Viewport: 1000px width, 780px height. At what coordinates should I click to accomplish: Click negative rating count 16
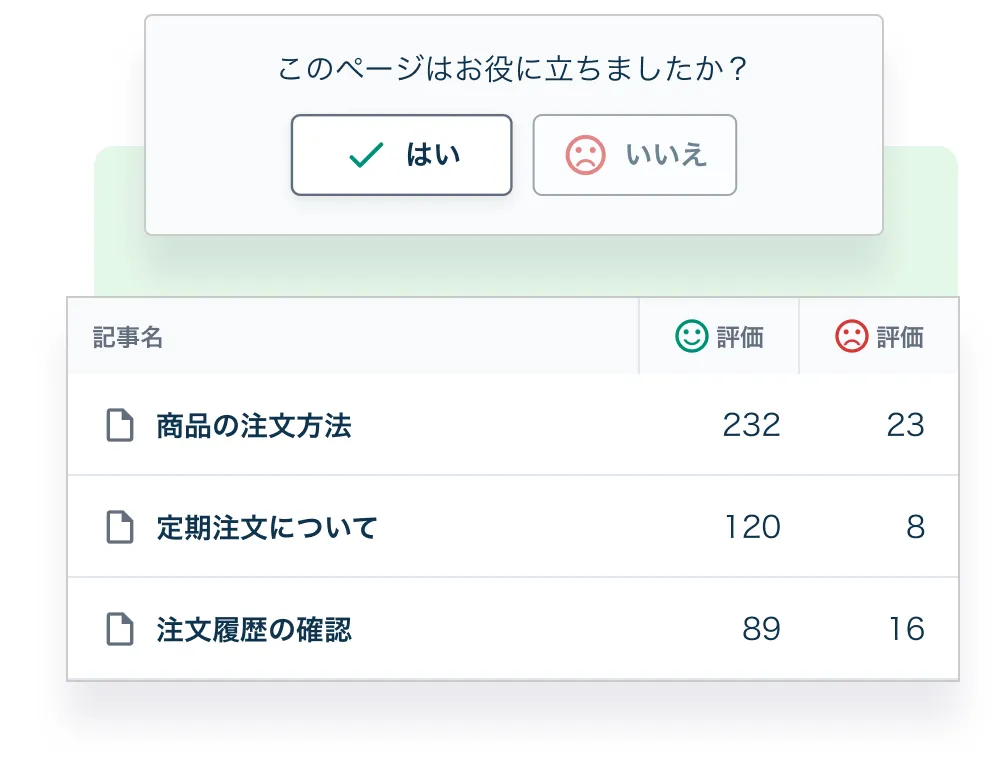pos(906,629)
